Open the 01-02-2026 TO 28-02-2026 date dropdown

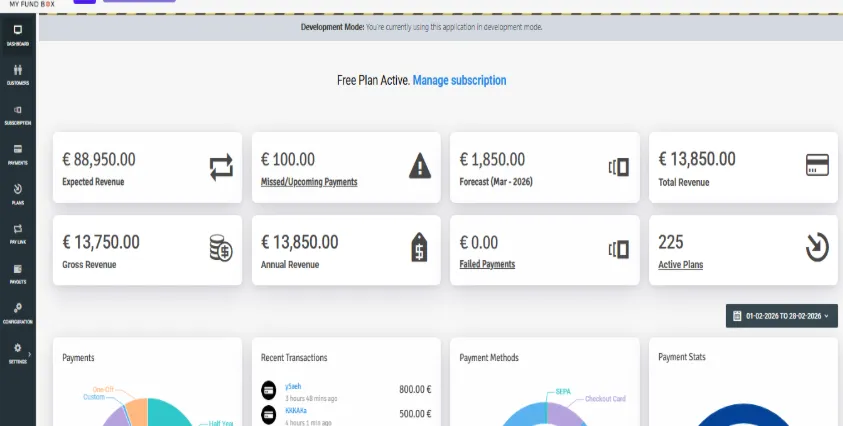(782, 316)
